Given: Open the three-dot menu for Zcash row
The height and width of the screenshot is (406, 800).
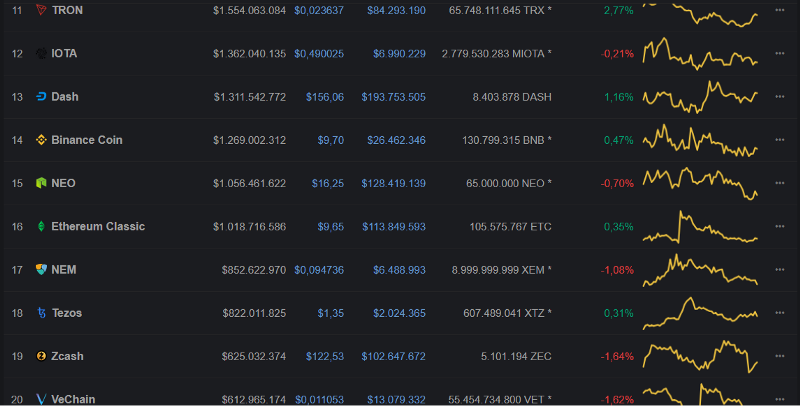Looking at the screenshot, I should coord(780,356).
